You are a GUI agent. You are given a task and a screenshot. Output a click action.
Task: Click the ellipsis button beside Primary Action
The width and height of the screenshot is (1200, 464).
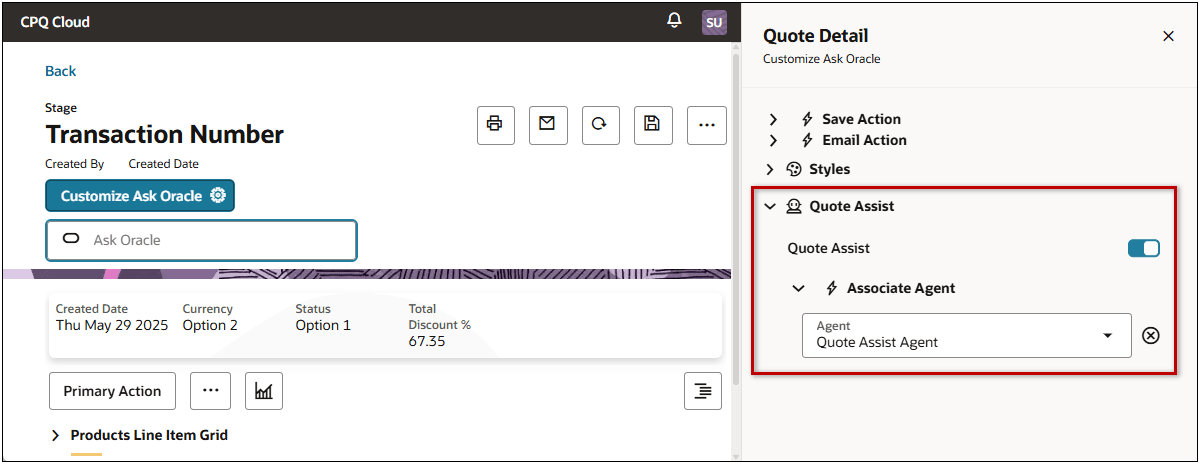click(210, 391)
